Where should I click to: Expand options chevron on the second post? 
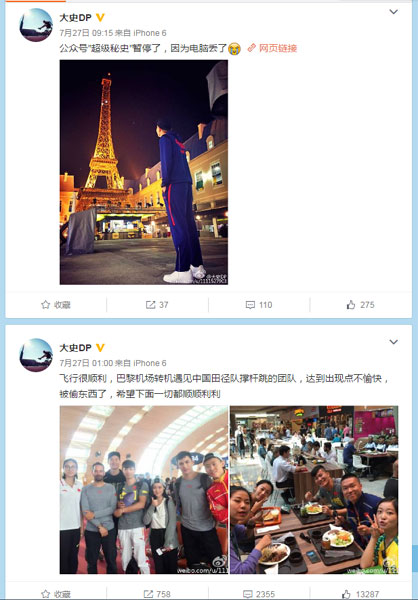[x=394, y=342]
